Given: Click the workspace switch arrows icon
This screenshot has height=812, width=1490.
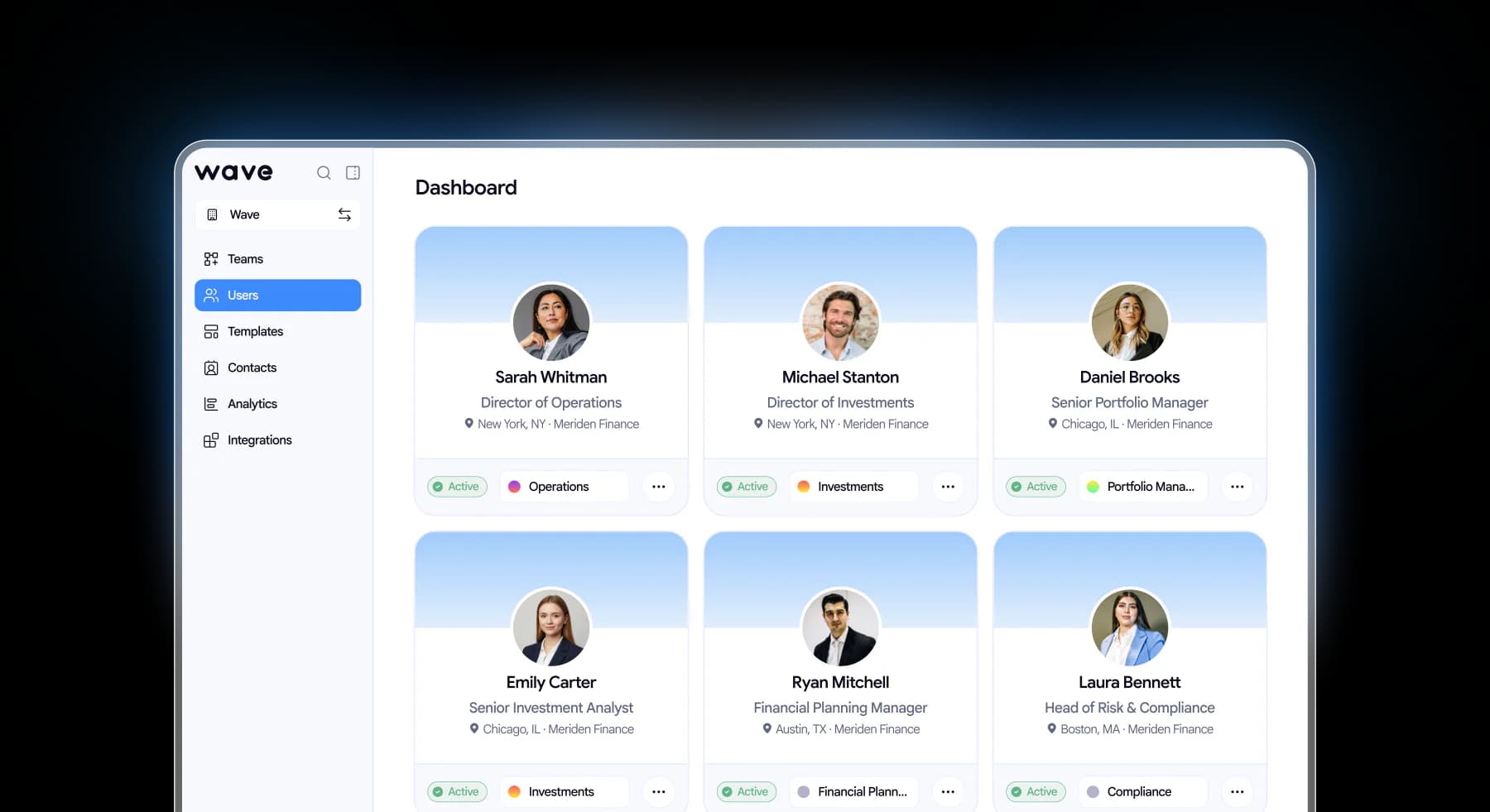Looking at the screenshot, I should (x=344, y=215).
